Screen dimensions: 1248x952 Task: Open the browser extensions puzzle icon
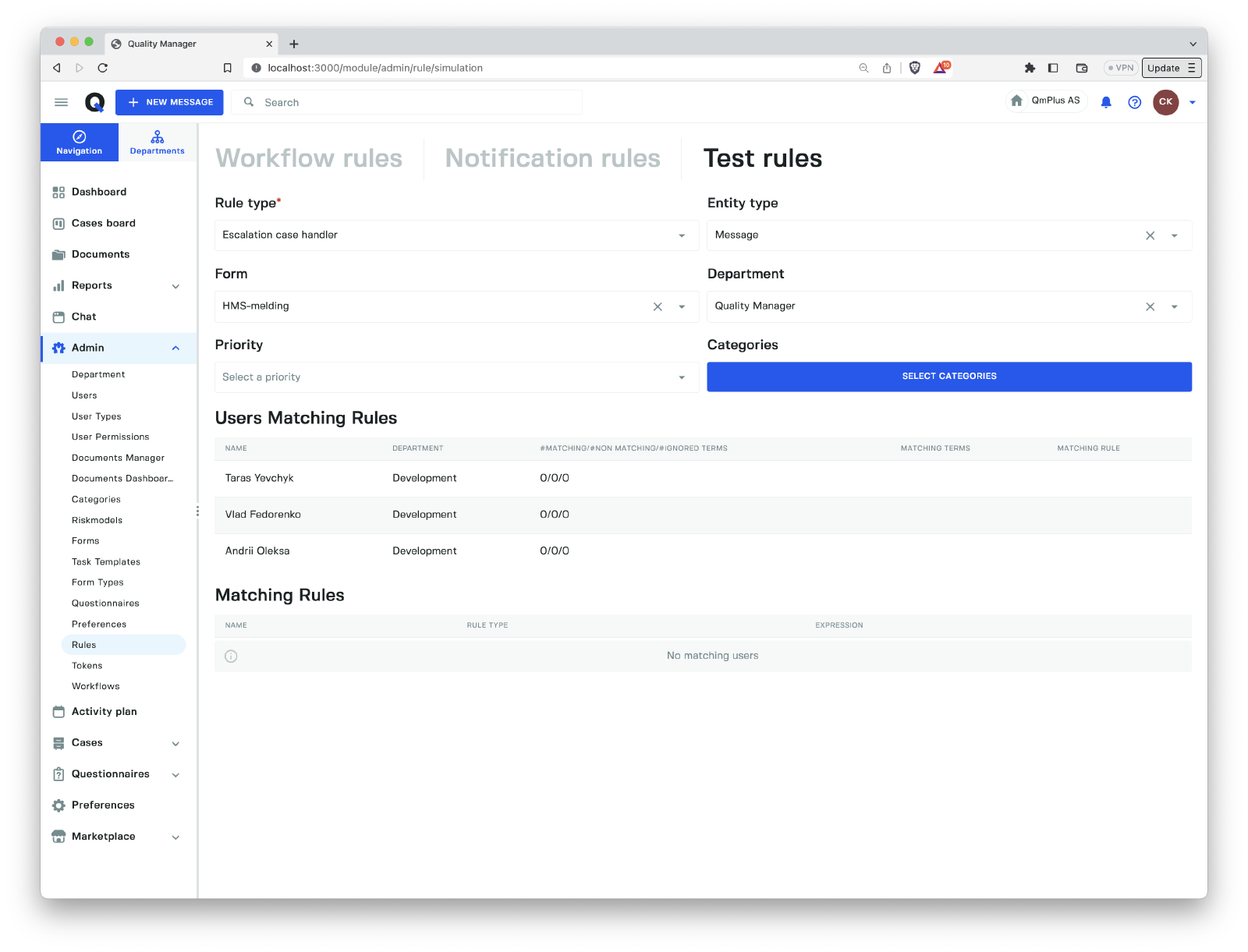pyautogui.click(x=1030, y=68)
